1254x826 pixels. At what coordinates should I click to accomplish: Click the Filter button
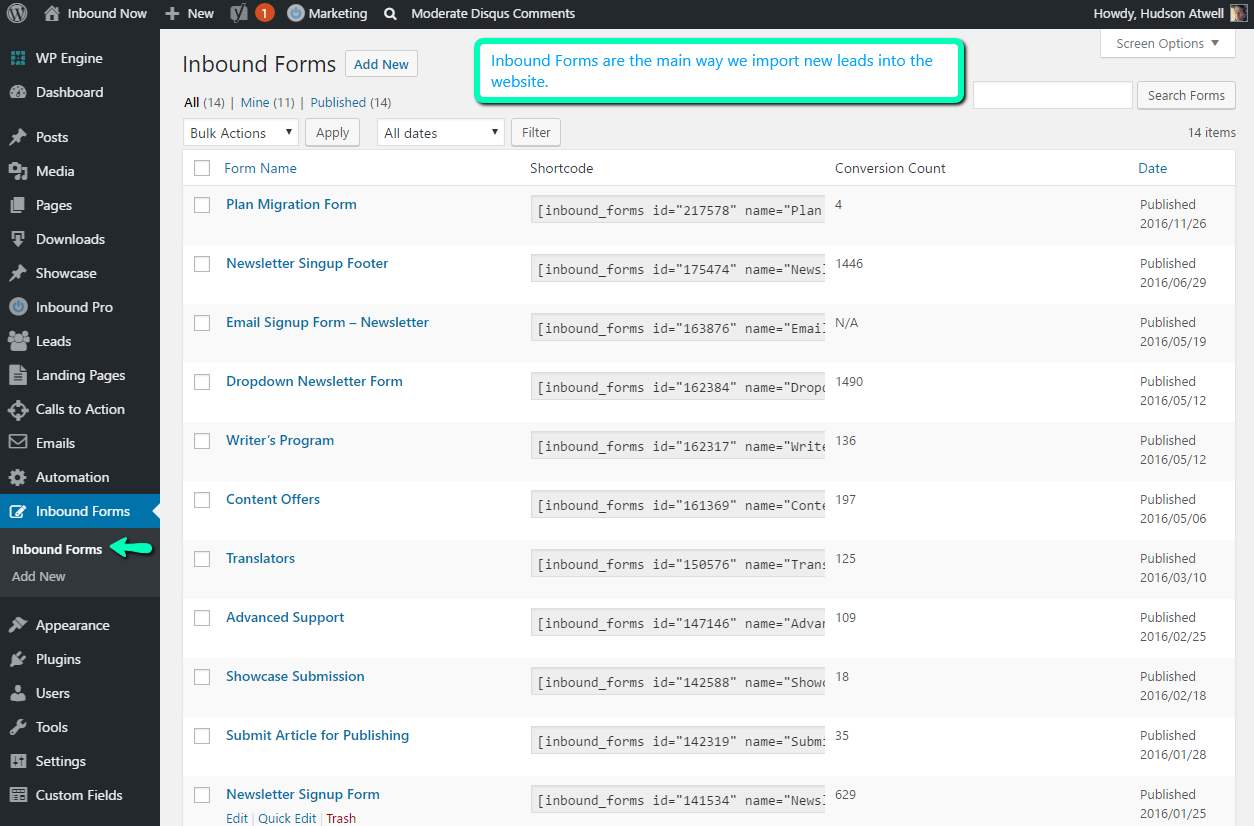(x=536, y=132)
